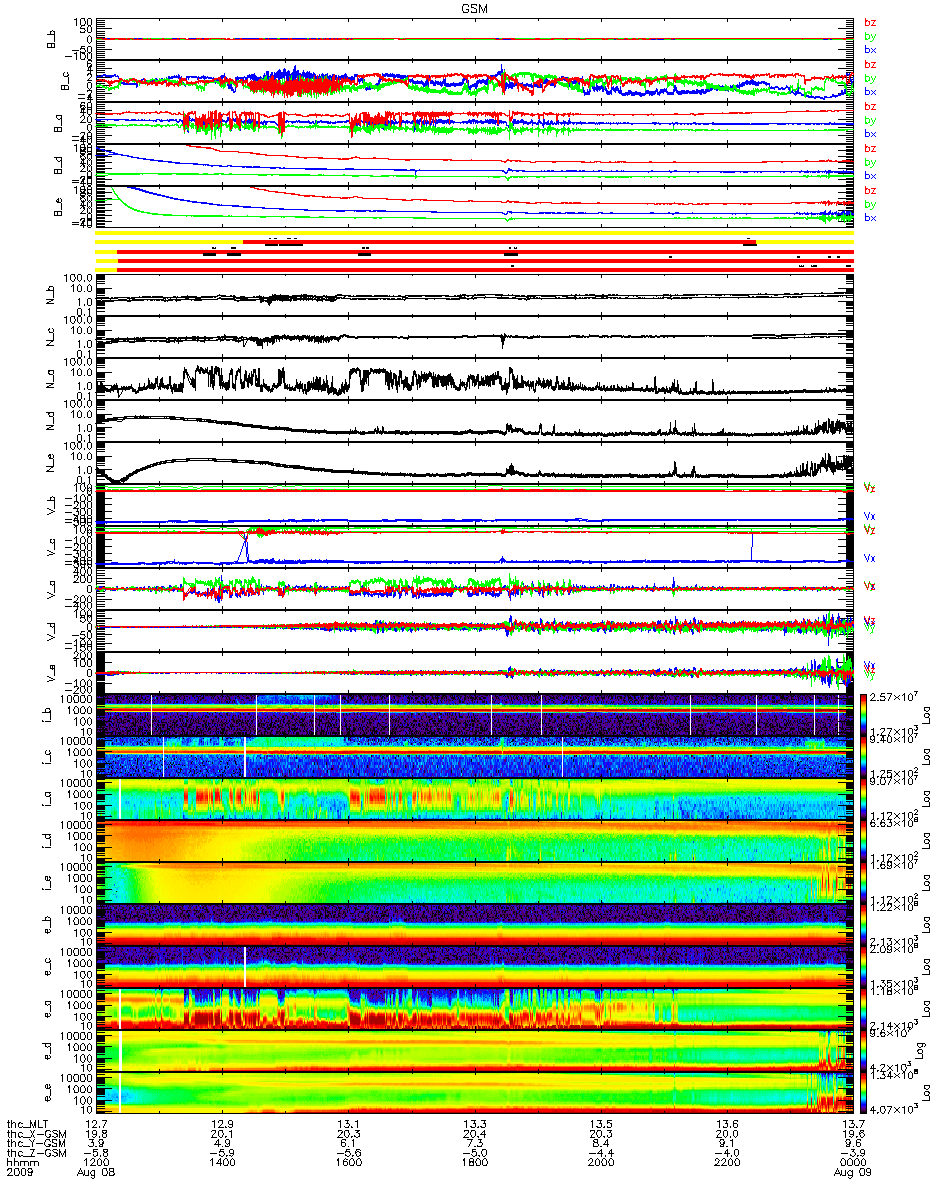Select the bz legend of B_d panel
The width and height of the screenshot is (930, 1200).
[869, 149]
